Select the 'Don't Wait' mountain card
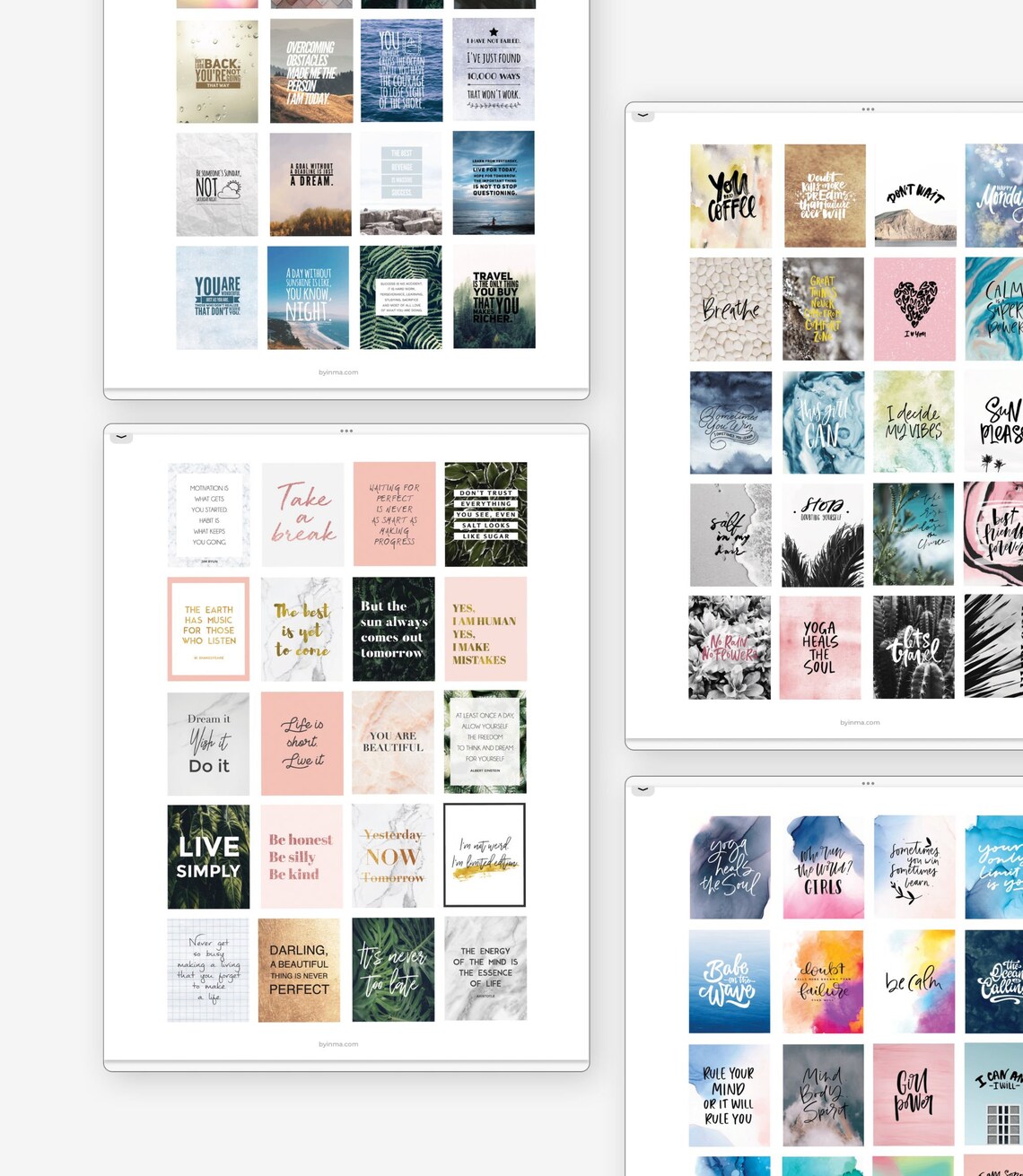This screenshot has width=1023, height=1176. [914, 196]
